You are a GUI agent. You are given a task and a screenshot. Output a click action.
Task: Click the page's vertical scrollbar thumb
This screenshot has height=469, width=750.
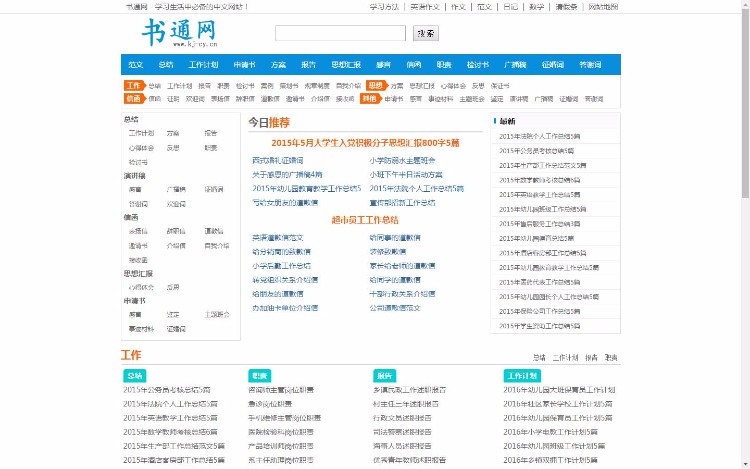coord(745,105)
